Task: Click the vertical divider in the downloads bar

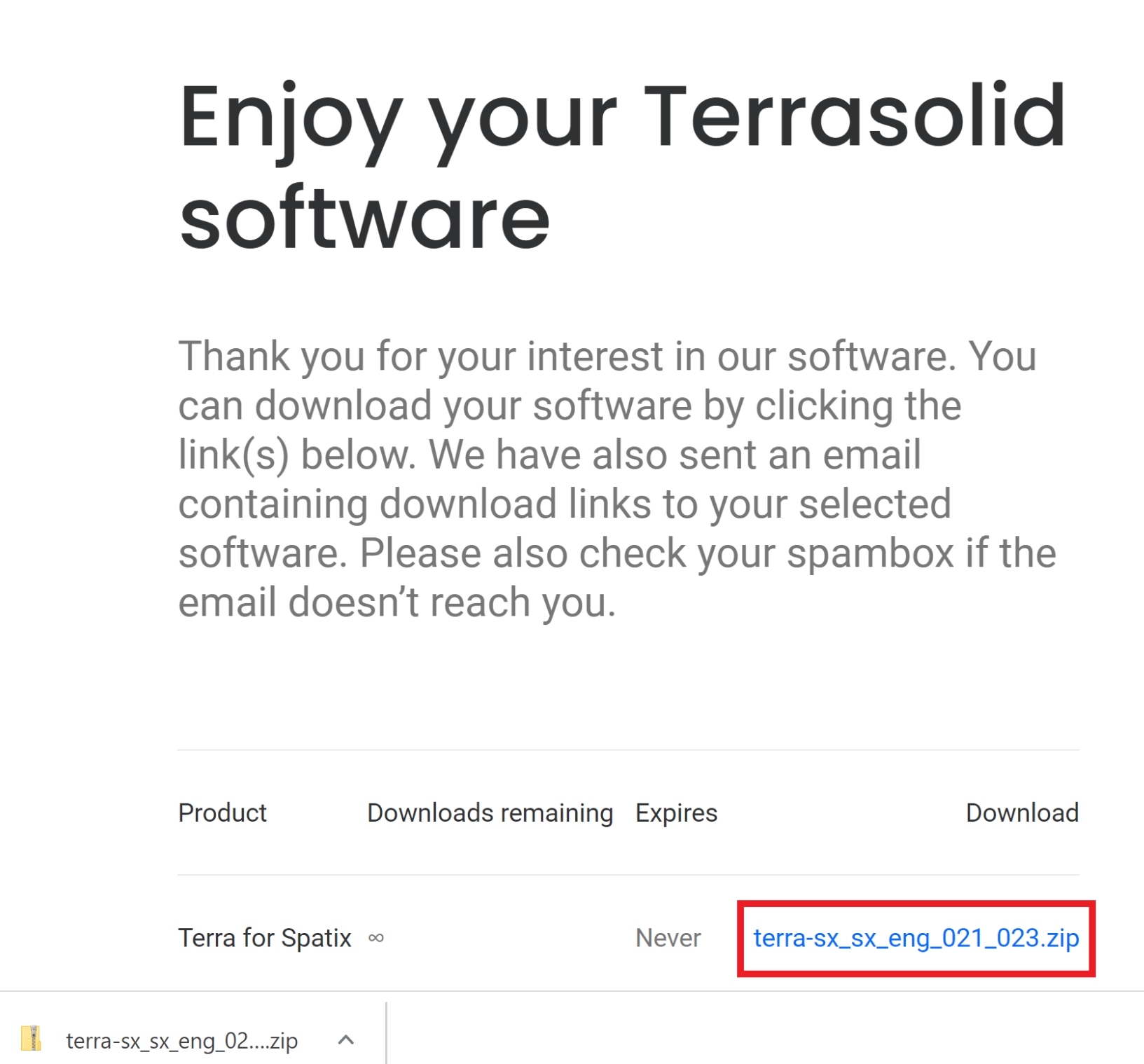Action: pyautogui.click(x=386, y=1032)
